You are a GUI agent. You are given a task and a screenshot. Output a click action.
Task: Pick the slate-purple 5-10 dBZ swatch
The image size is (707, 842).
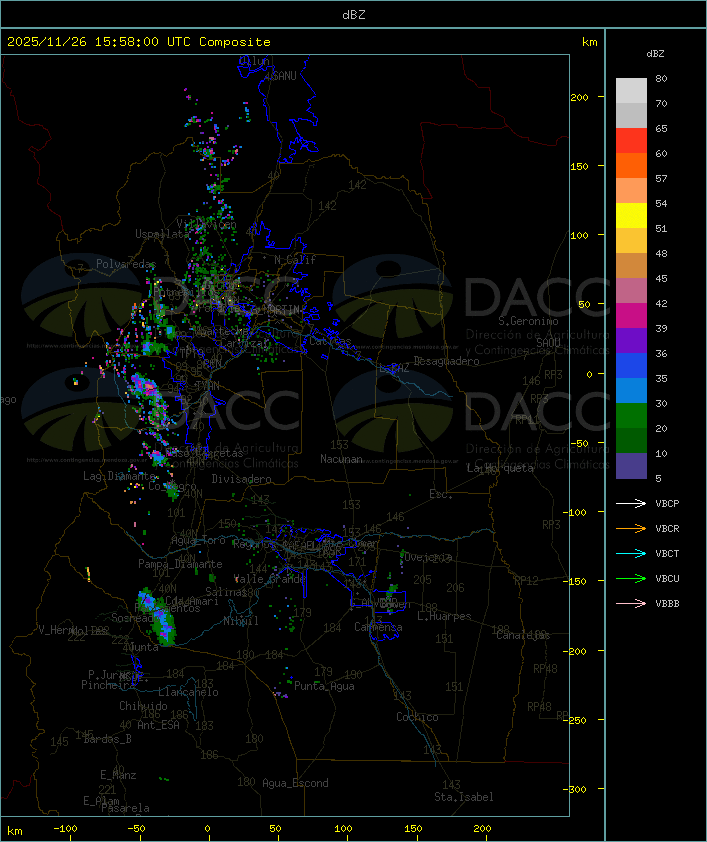pyautogui.click(x=631, y=466)
